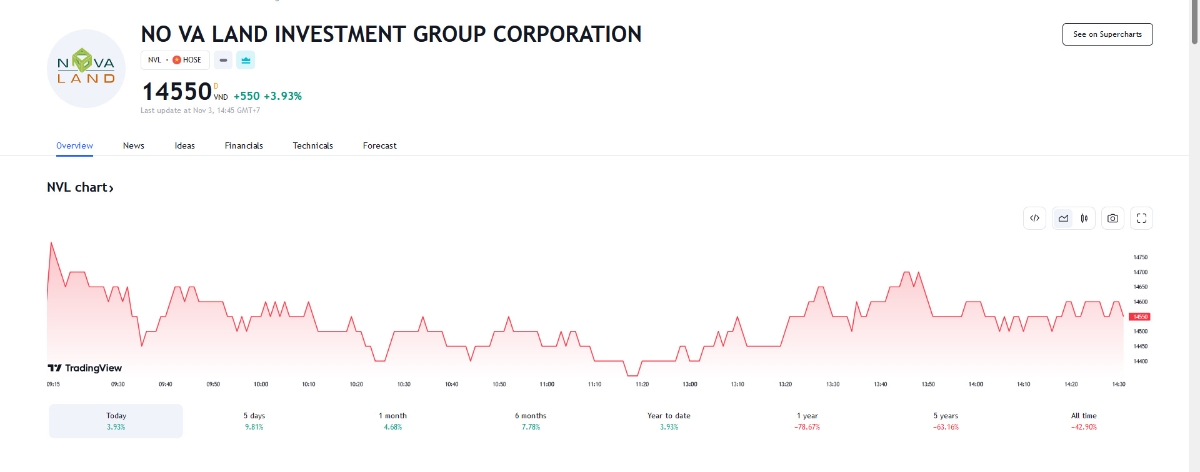1200x472 pixels.
Task: Click the embed code icon
Action: [x=1035, y=218]
